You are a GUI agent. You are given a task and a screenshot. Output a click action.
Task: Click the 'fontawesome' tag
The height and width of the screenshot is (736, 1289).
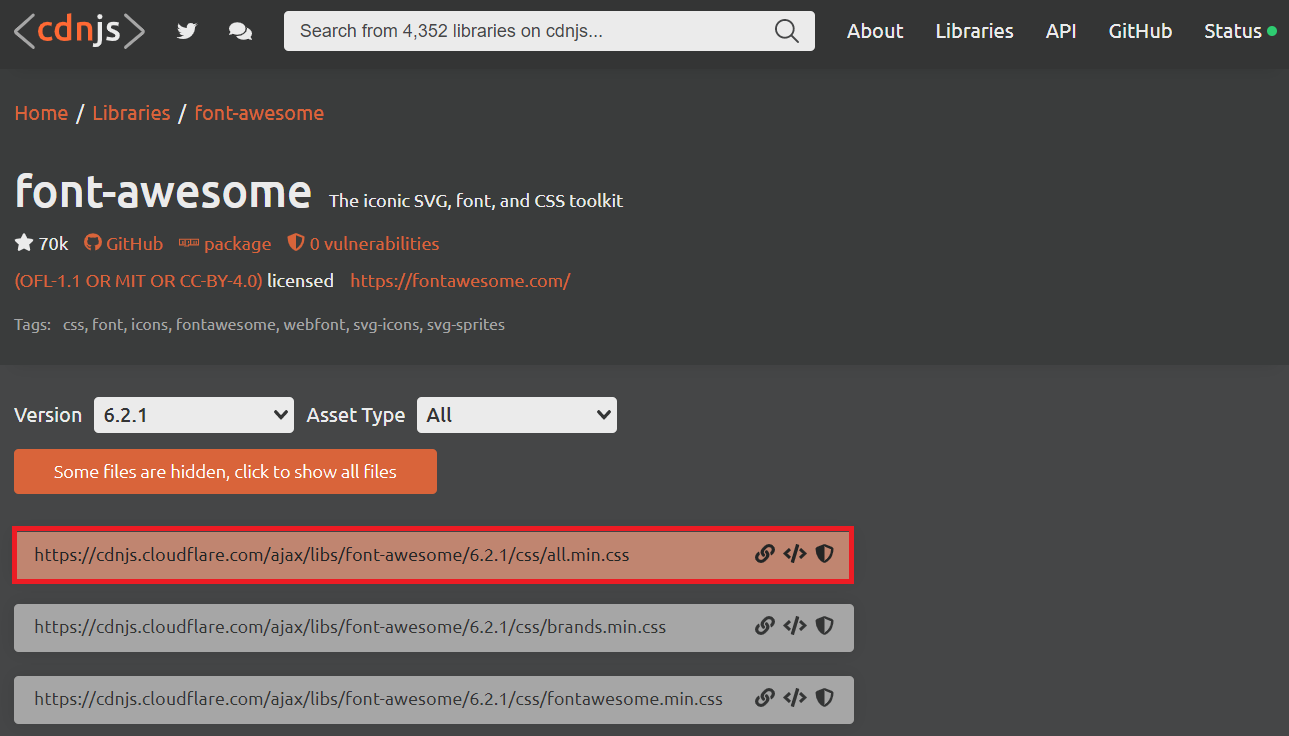(x=225, y=324)
